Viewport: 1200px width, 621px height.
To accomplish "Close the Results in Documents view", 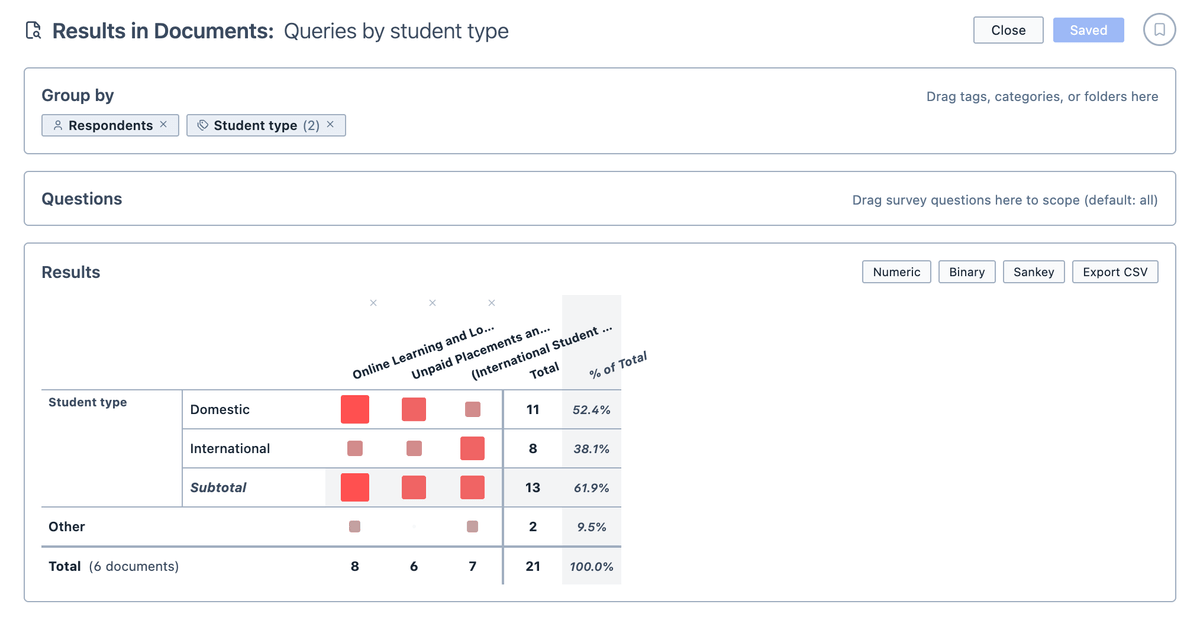I will (1008, 30).
